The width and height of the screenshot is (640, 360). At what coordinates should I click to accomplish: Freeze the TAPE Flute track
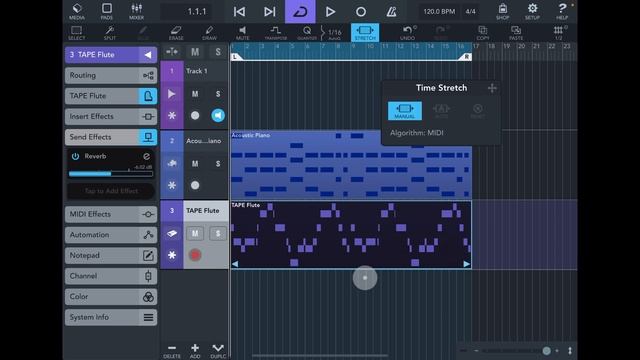click(x=172, y=255)
